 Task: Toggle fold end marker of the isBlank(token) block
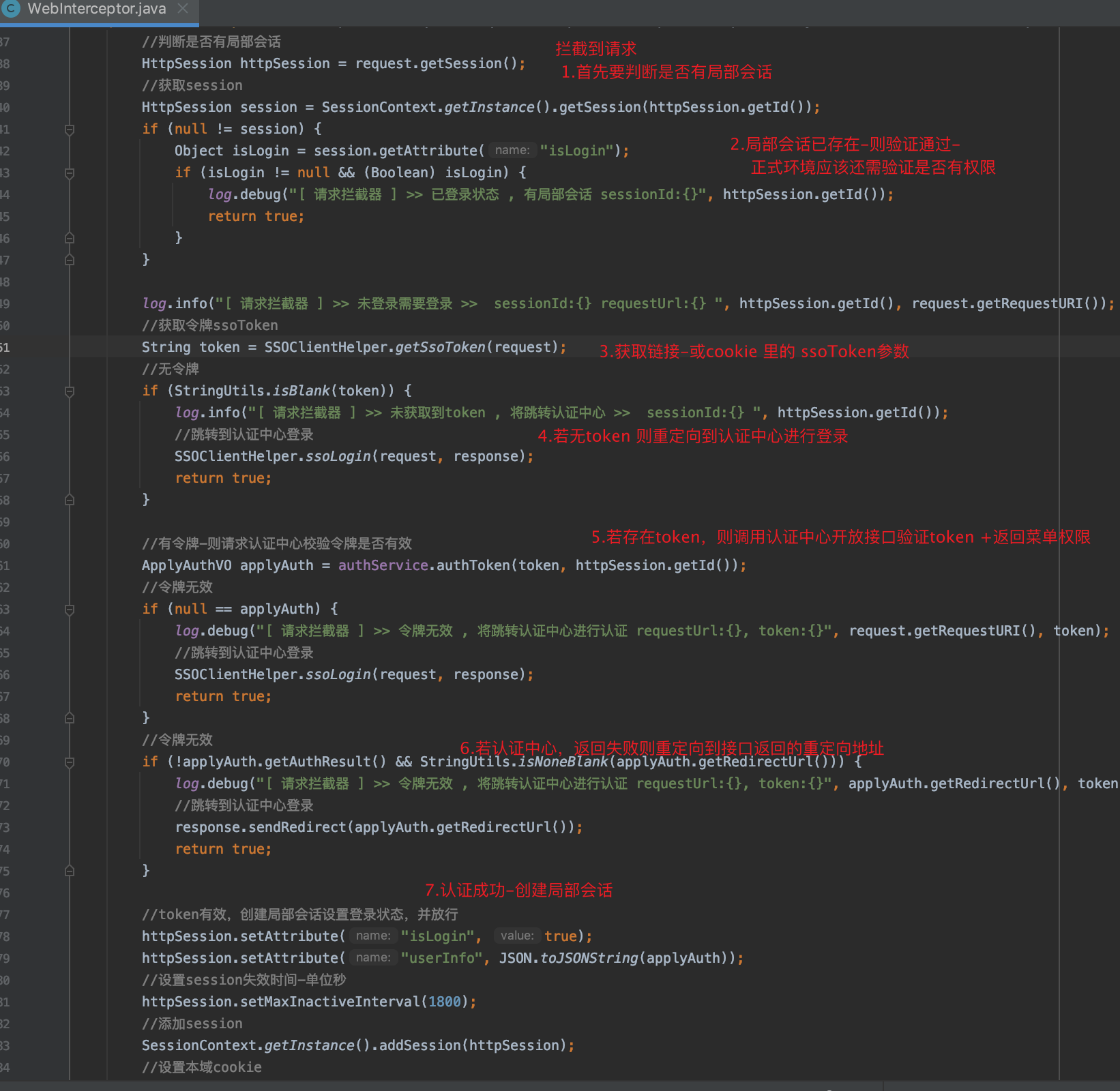70,500
